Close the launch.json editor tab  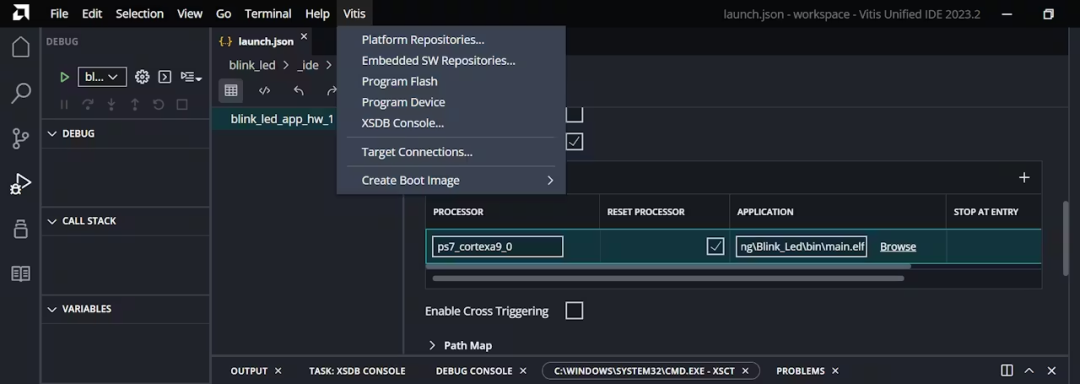click(x=304, y=36)
